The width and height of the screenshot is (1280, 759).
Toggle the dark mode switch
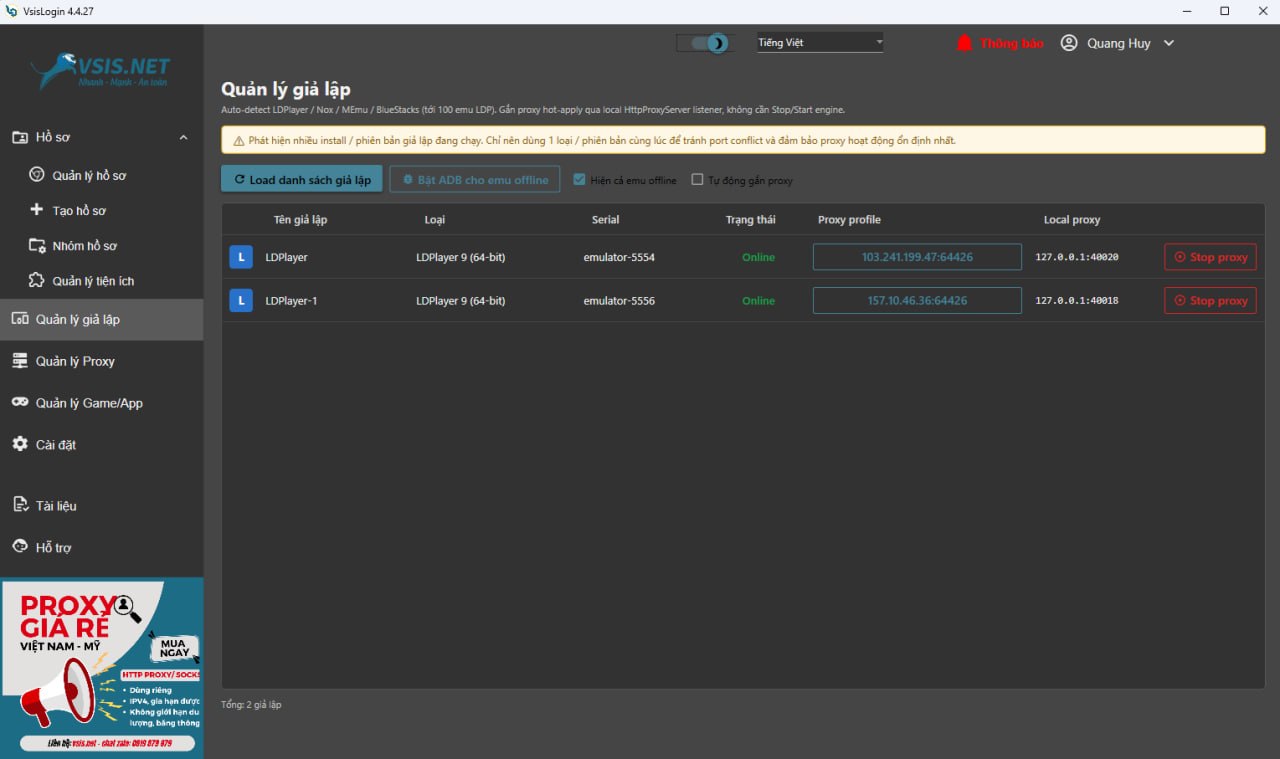pyautogui.click(x=705, y=43)
